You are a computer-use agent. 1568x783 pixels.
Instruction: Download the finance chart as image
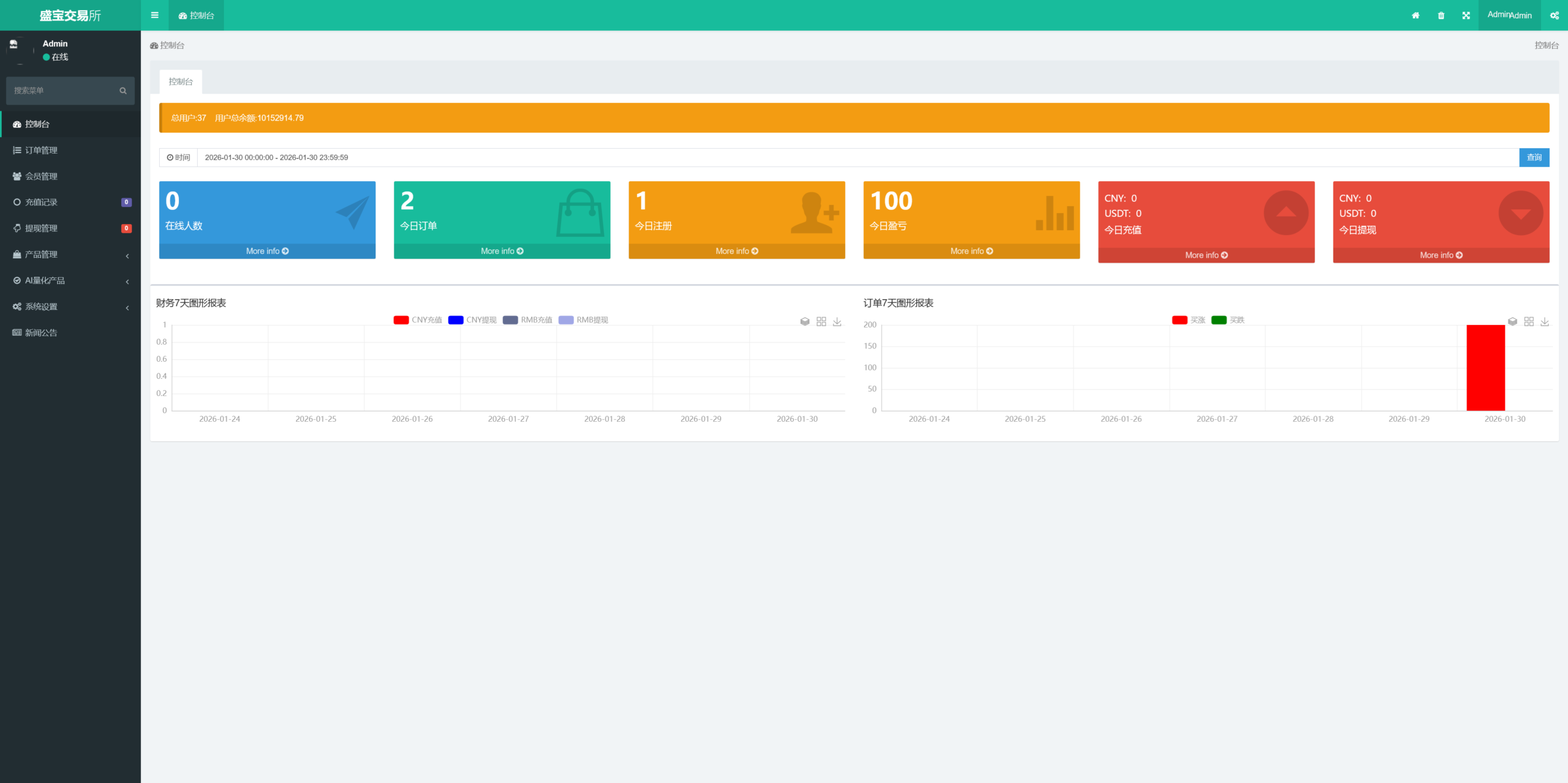tap(837, 321)
